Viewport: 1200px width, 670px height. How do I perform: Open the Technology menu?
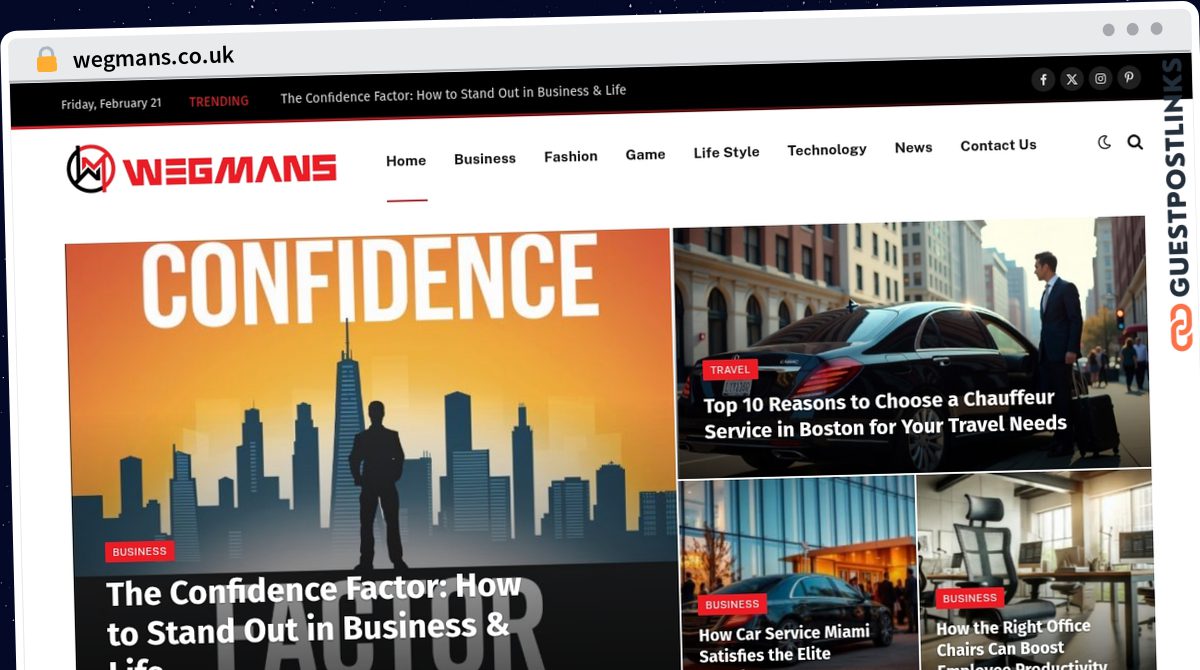point(827,150)
